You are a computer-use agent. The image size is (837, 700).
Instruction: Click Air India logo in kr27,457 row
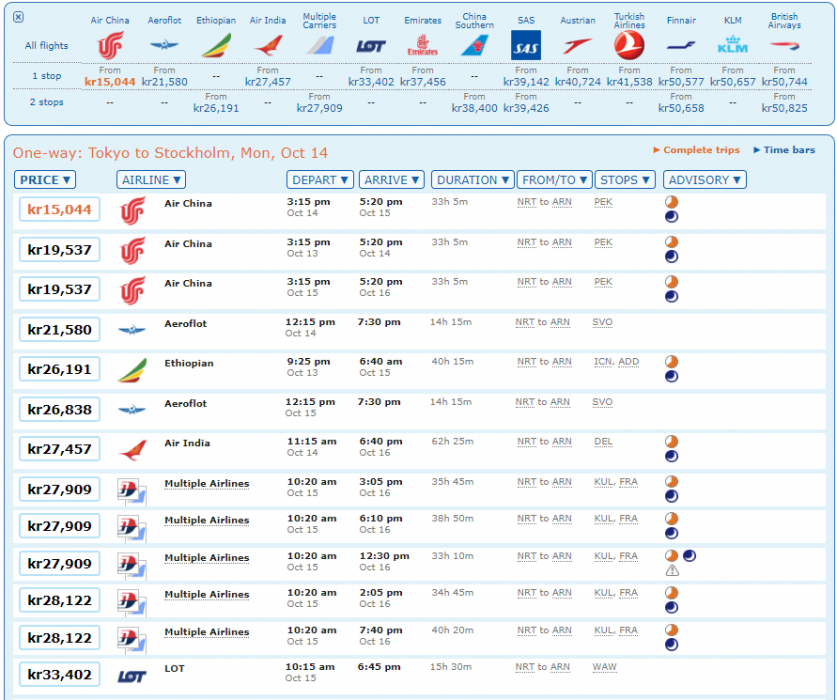click(132, 450)
